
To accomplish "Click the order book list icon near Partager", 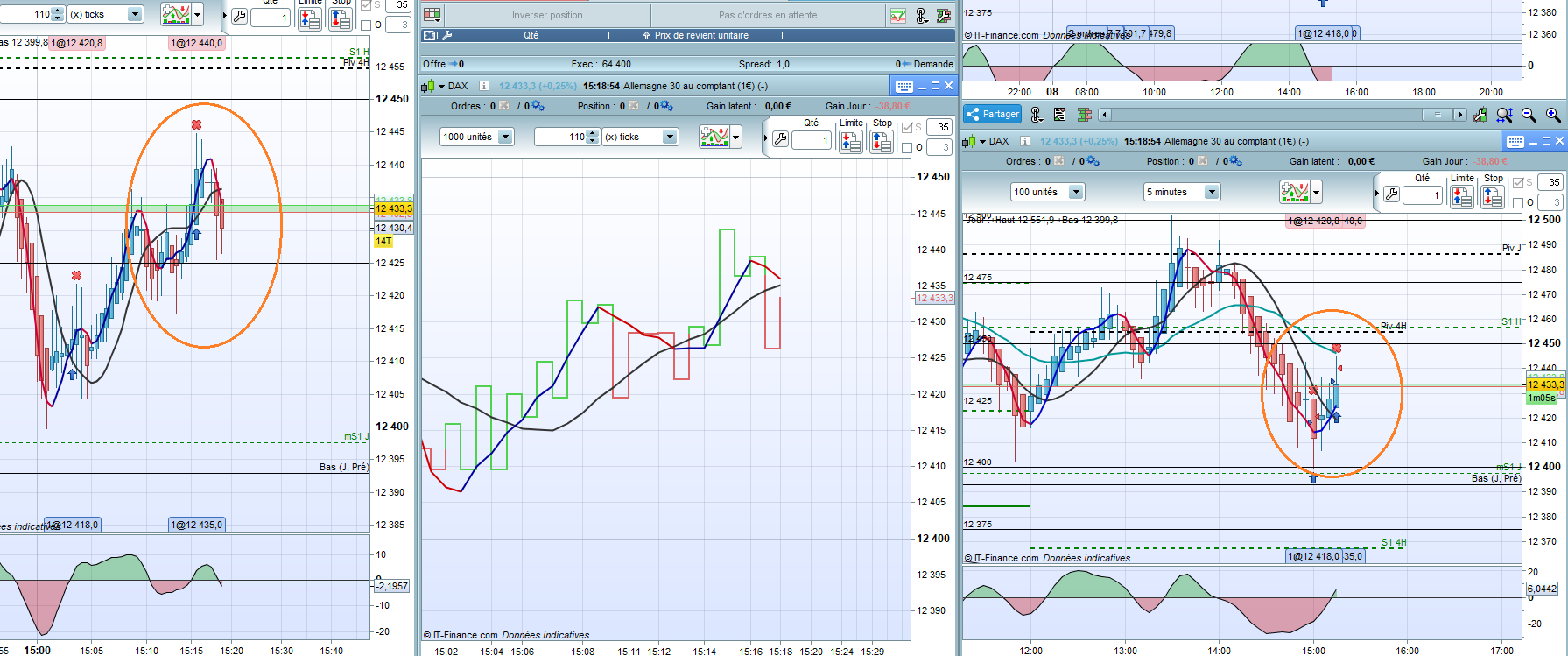I will pyautogui.click(x=1060, y=115).
